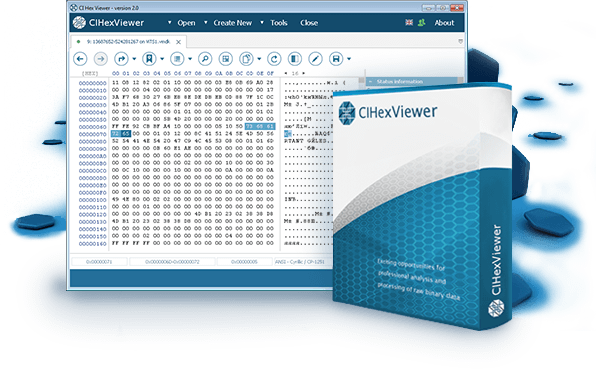Click the address row 00000100

click(x=92, y=200)
